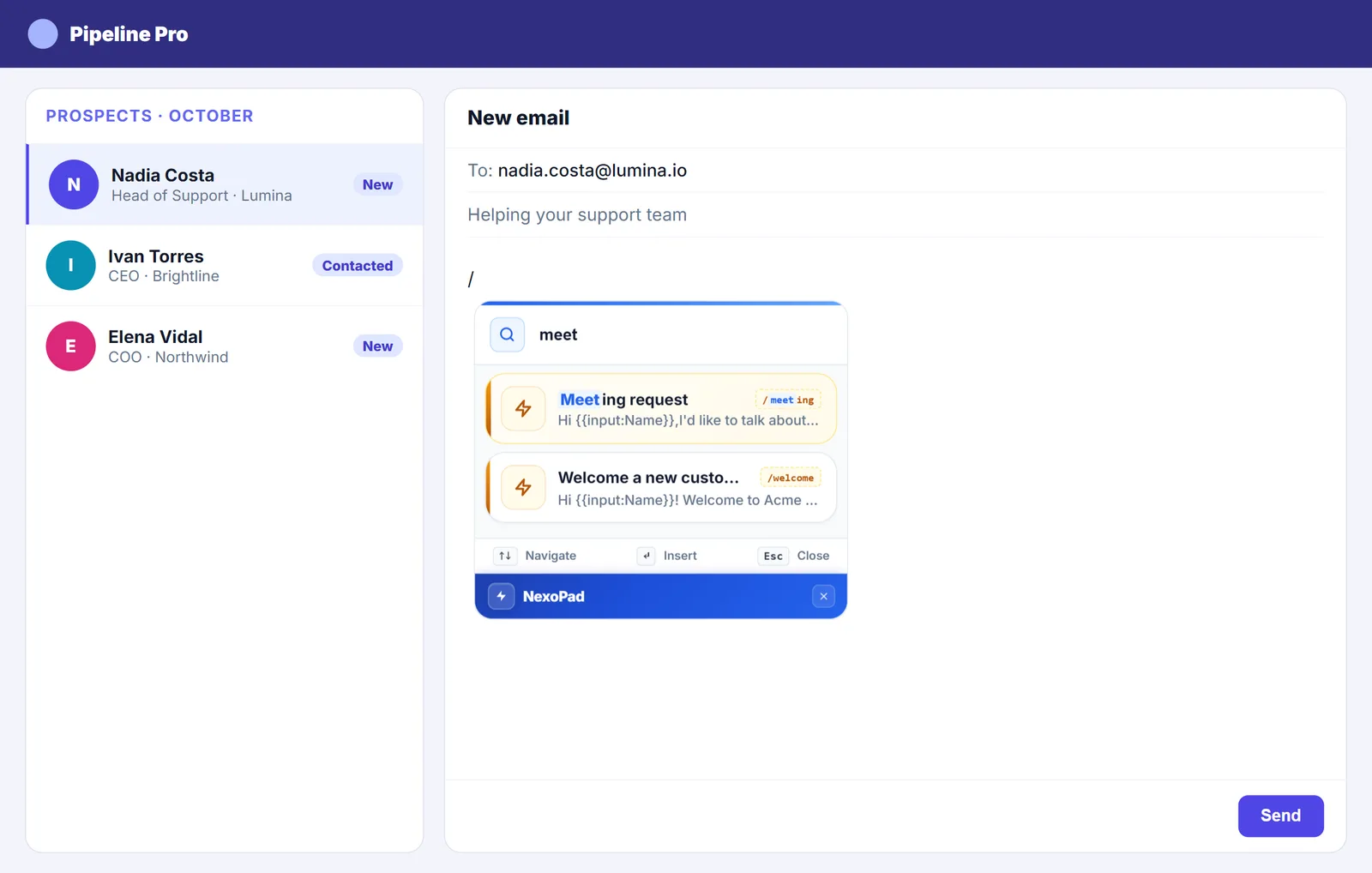The image size is (1372, 873).
Task: Click Nadia Costa's avatar N
Action: [74, 184]
